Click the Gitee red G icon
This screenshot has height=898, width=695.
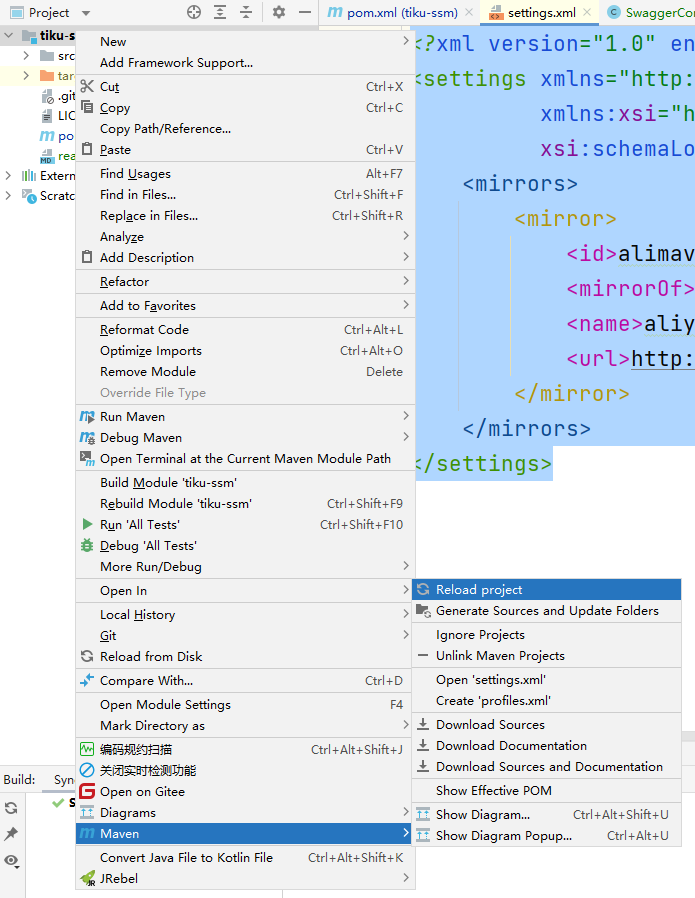[x=87, y=791]
